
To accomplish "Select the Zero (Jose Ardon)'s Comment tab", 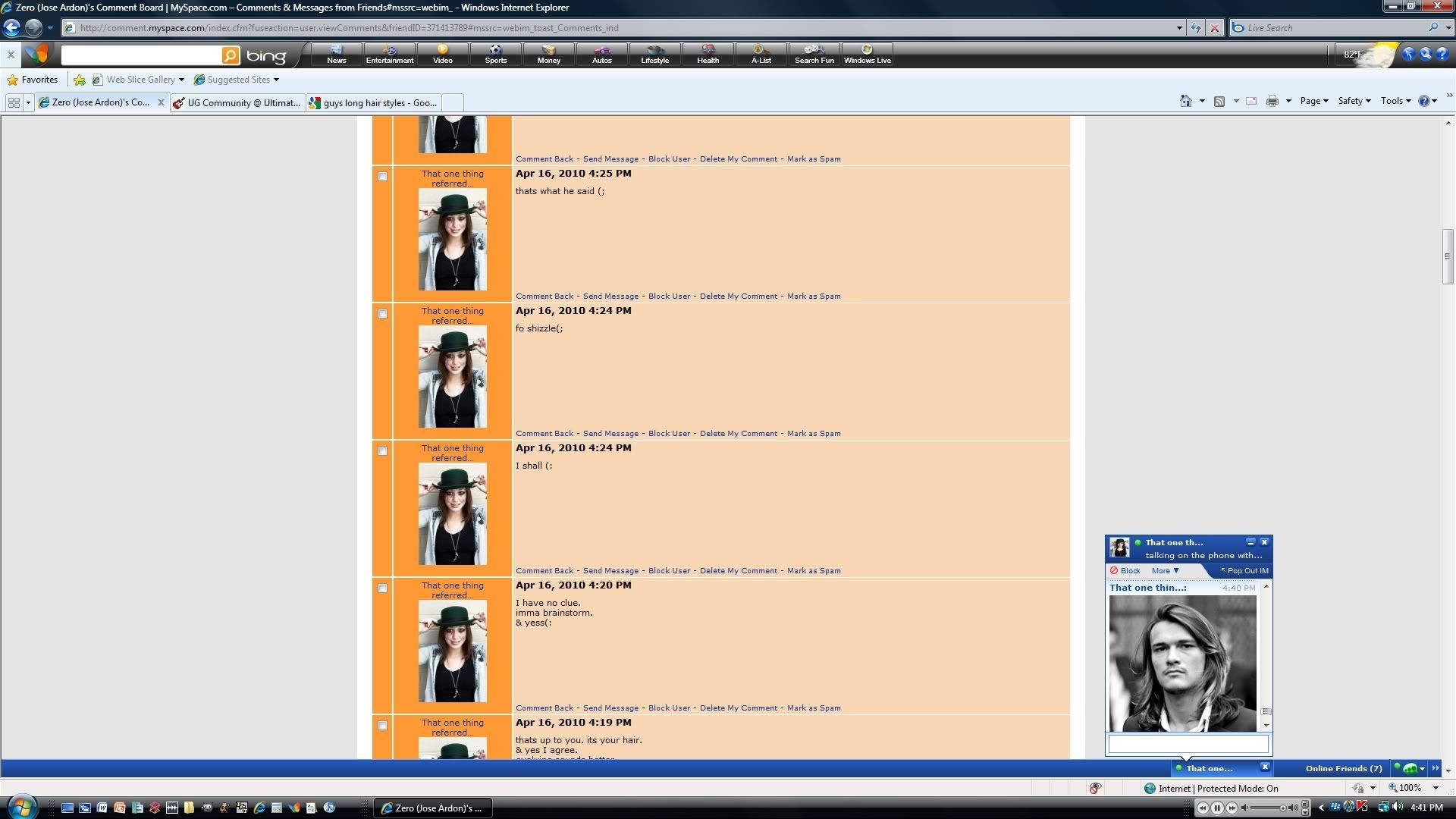I will [x=101, y=102].
